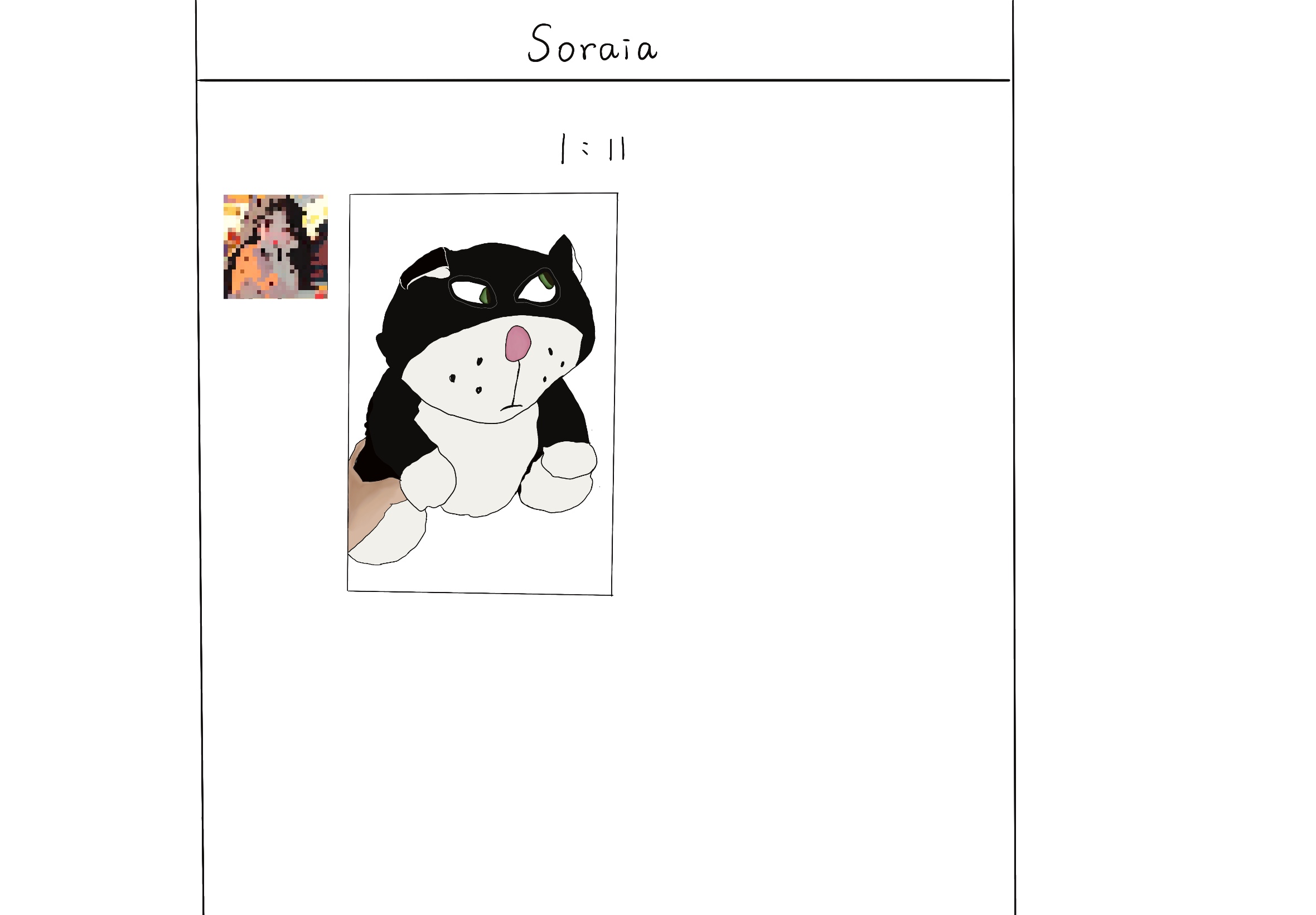Open the pixelated sender avatar

(x=275, y=247)
